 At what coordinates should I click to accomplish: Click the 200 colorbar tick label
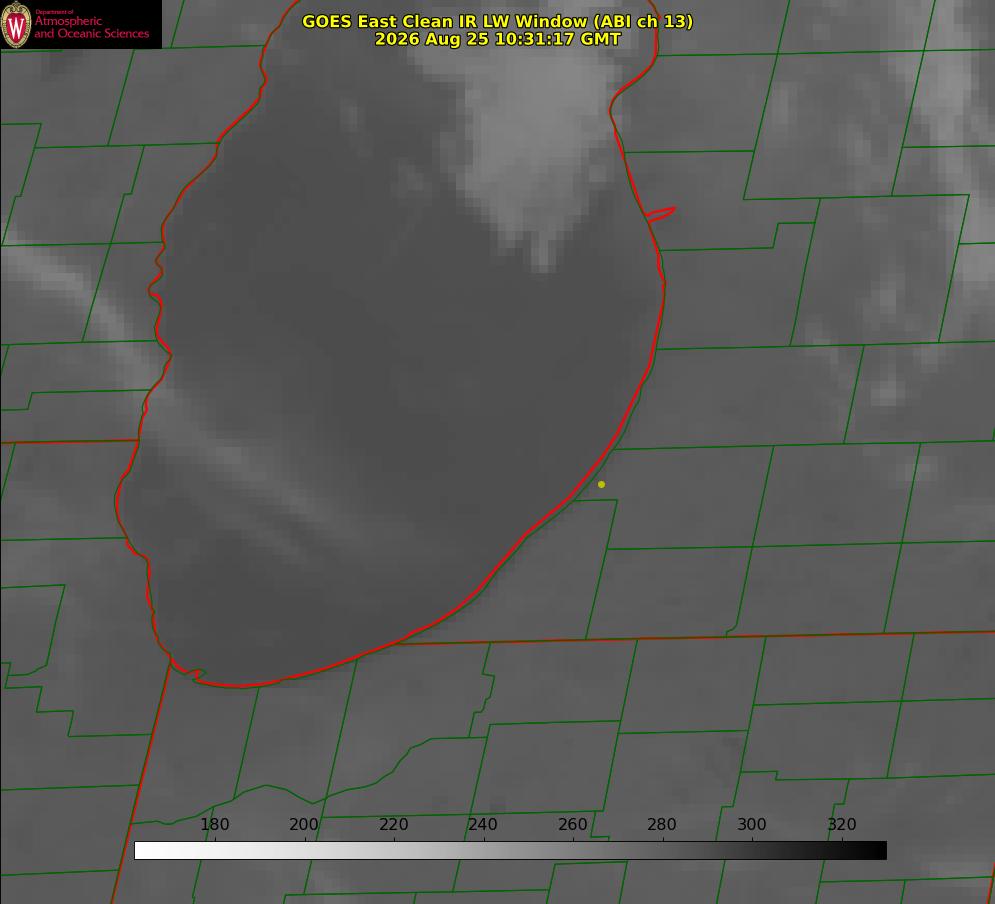coord(303,824)
